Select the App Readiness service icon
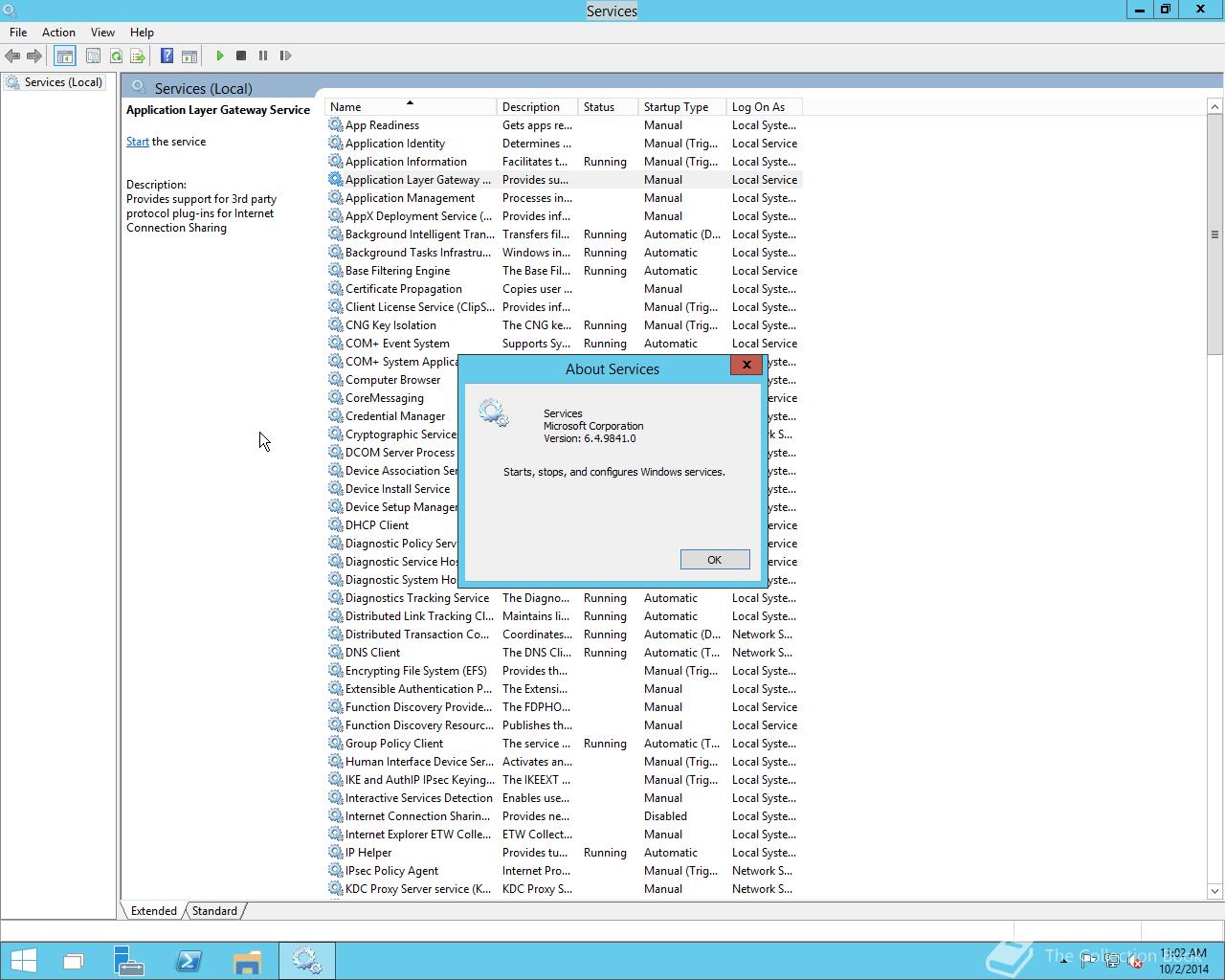Screen dimensions: 1225x980 click(x=335, y=125)
